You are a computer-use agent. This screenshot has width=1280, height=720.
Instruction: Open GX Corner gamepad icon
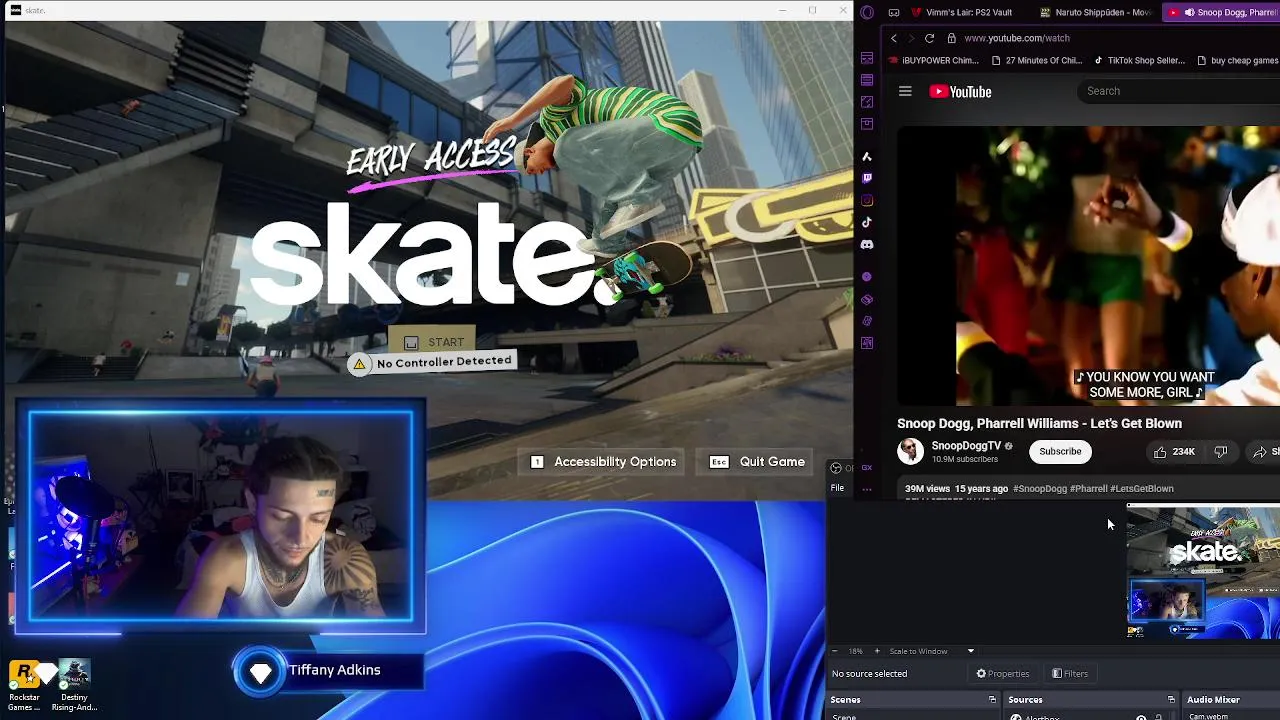pyautogui.click(x=894, y=12)
